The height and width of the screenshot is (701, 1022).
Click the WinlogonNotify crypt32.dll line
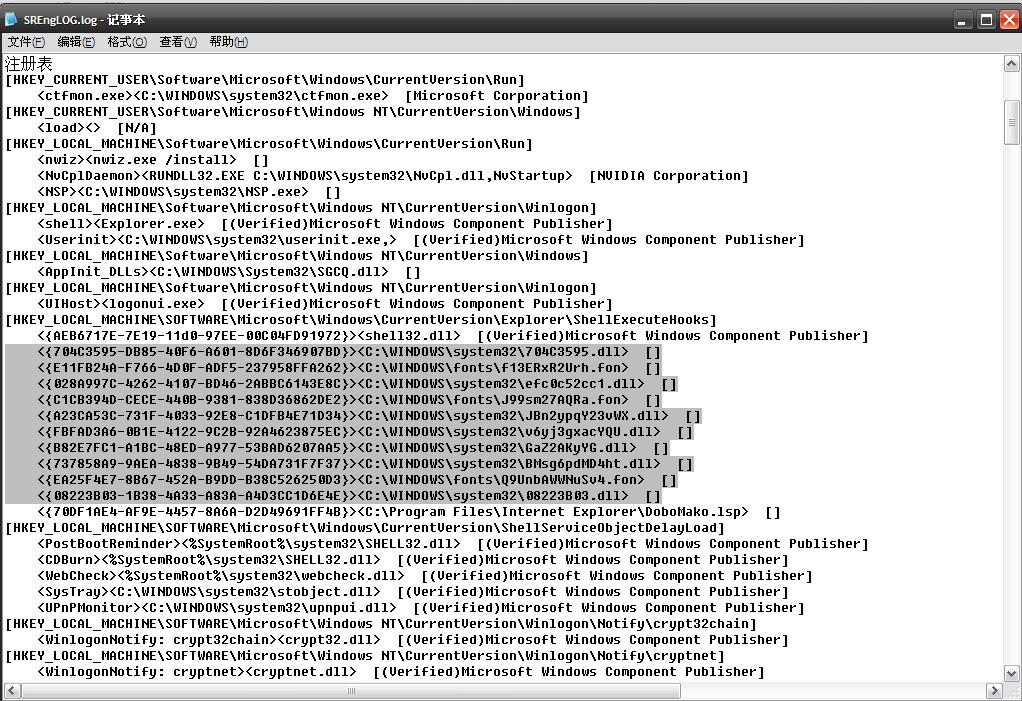click(x=413, y=640)
